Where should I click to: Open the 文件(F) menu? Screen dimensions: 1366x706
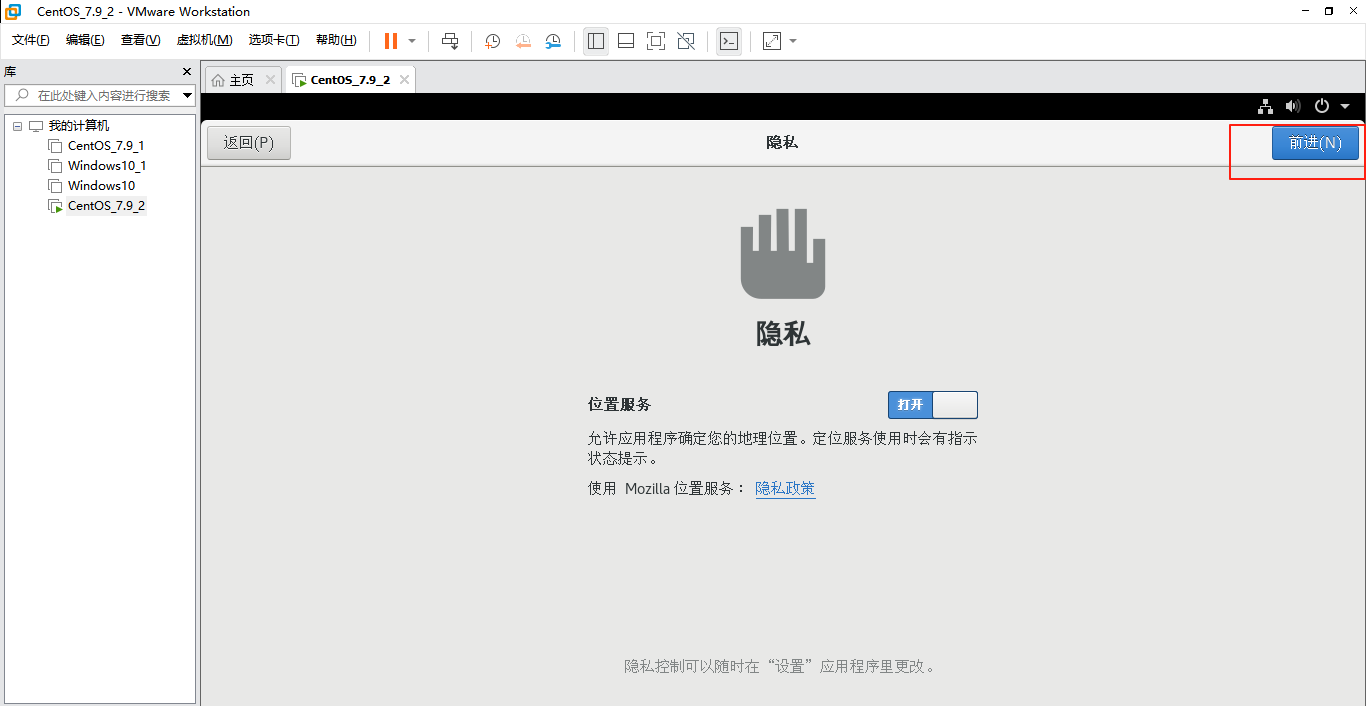point(31,40)
